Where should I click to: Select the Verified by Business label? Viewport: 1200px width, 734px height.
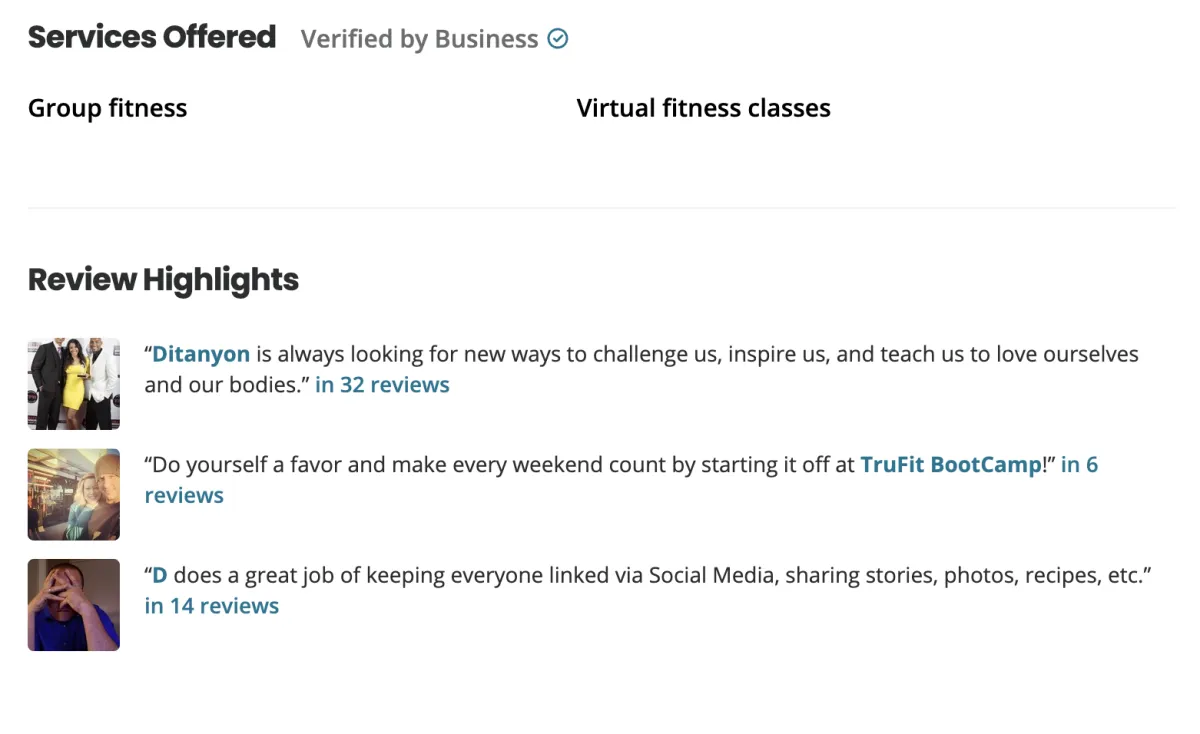pyautogui.click(x=419, y=39)
